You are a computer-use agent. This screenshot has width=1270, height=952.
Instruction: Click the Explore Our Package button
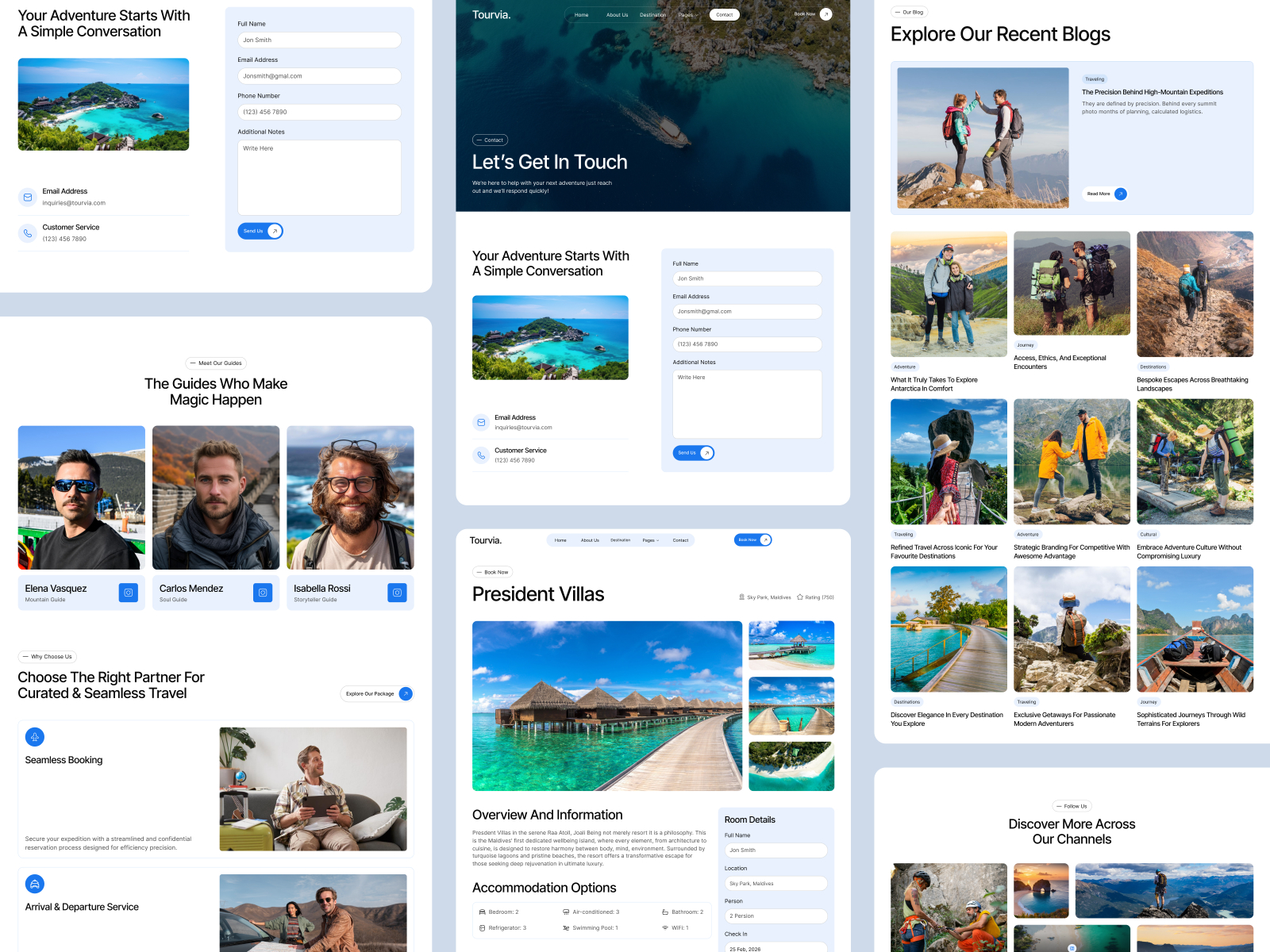coord(377,693)
